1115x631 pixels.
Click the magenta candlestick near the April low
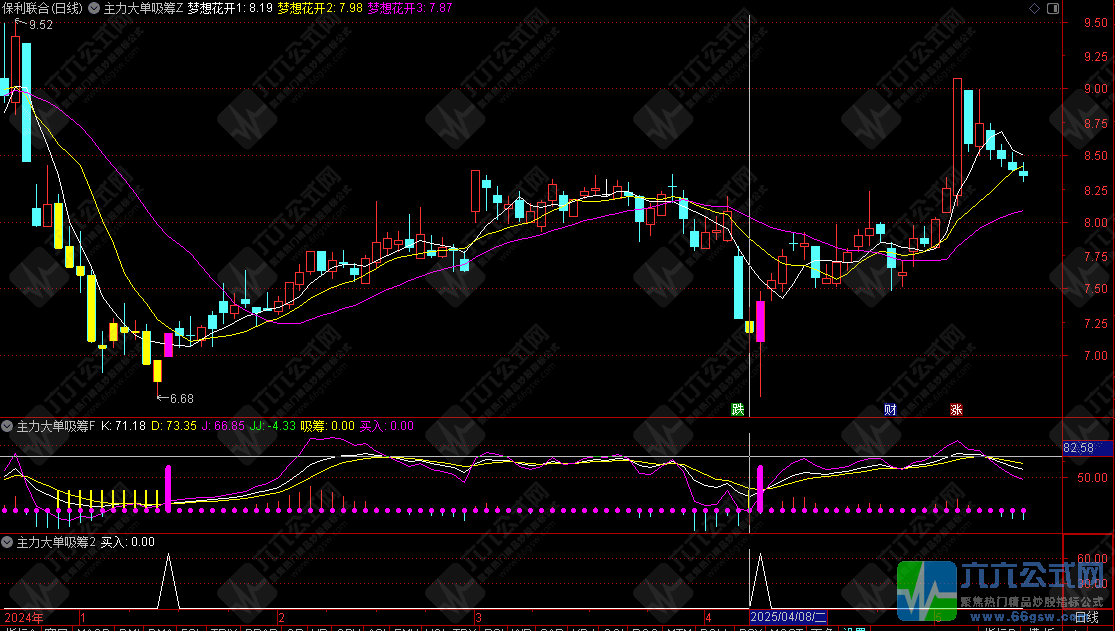761,320
